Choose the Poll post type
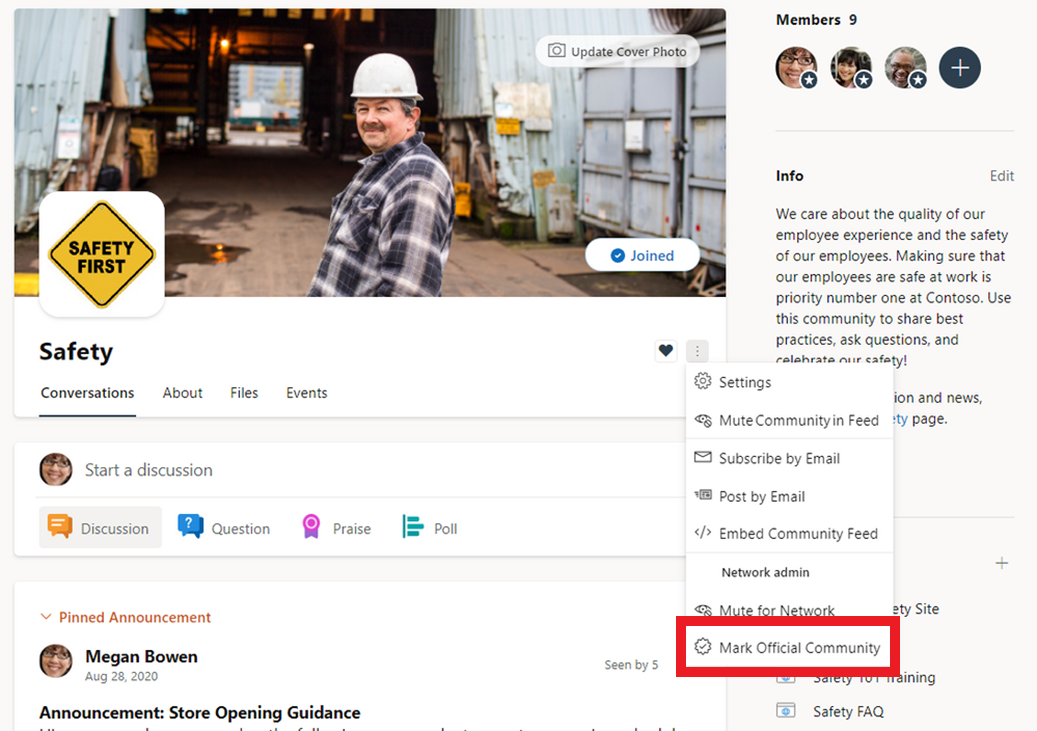Image resolution: width=1037 pixels, height=731 pixels. 430,528
